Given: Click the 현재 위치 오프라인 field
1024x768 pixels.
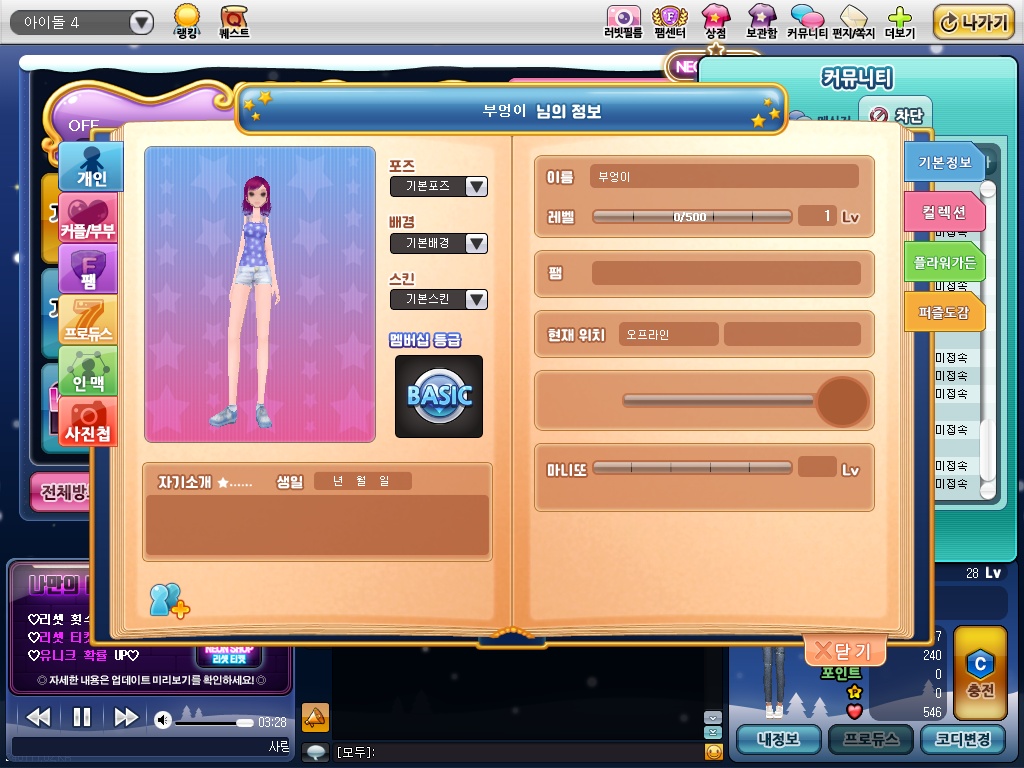Looking at the screenshot, I should [x=668, y=334].
